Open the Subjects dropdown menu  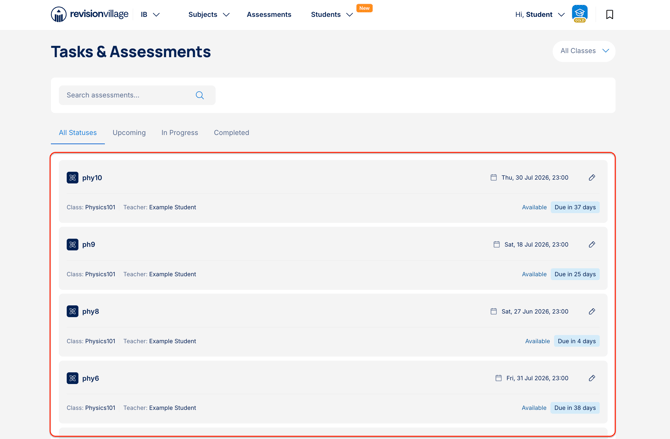209,15
